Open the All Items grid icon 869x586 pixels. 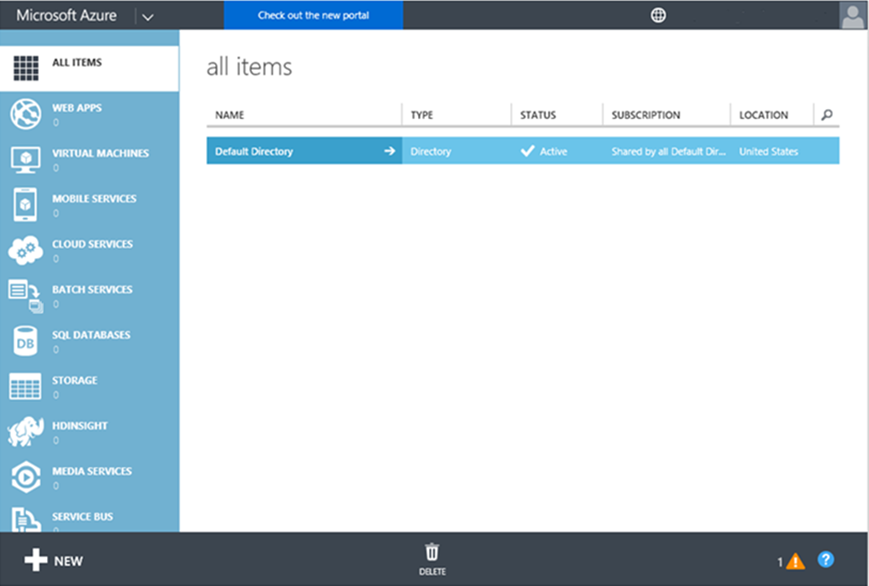tap(25, 68)
